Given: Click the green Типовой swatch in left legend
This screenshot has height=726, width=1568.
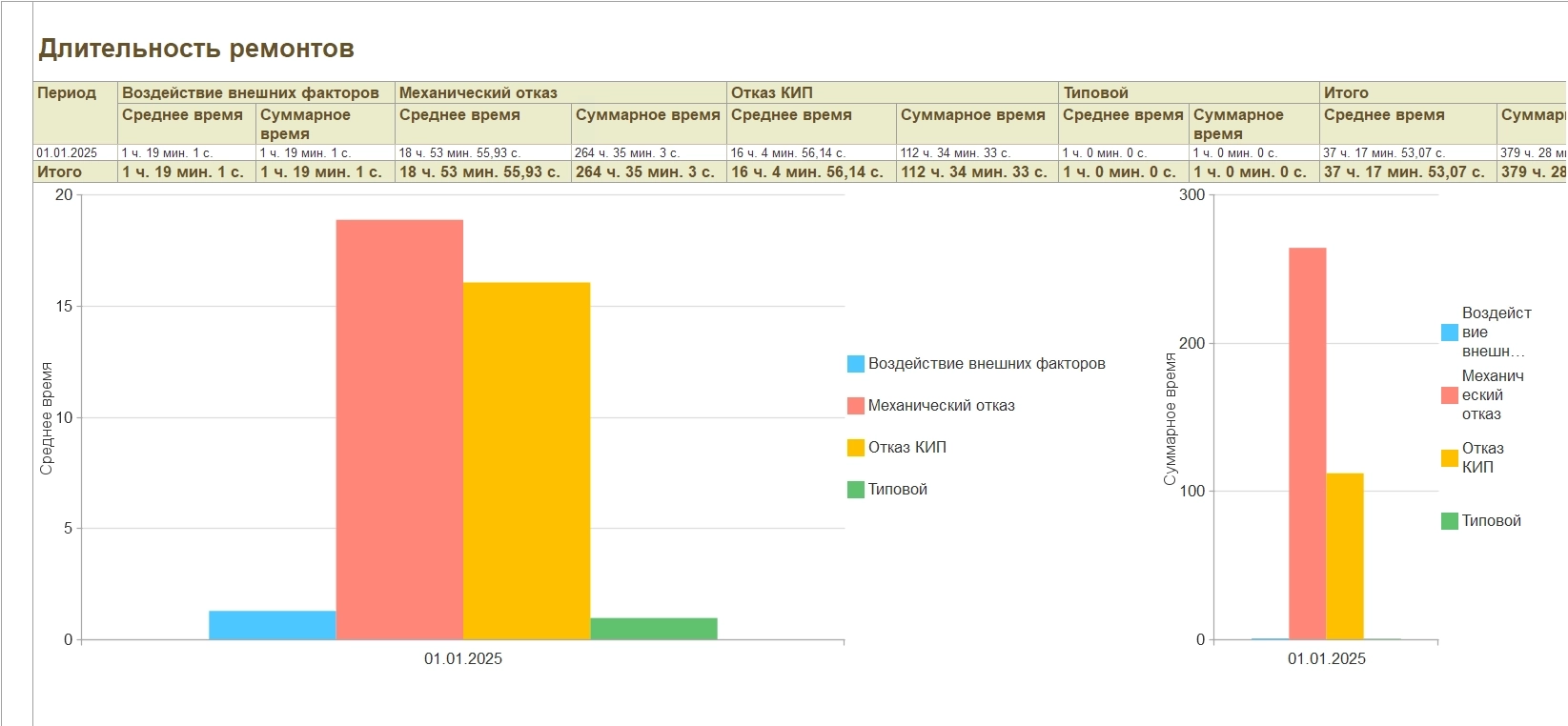Looking at the screenshot, I should click(855, 490).
